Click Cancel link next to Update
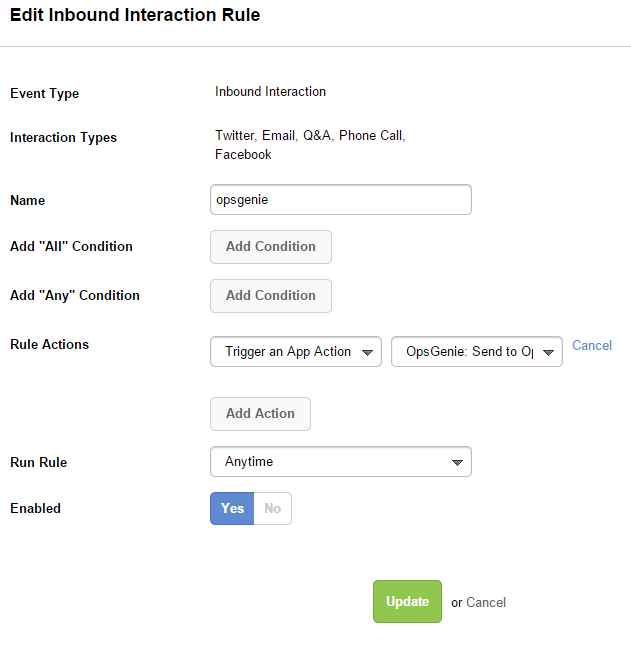Screen dimensions: 631x645 [x=486, y=603]
